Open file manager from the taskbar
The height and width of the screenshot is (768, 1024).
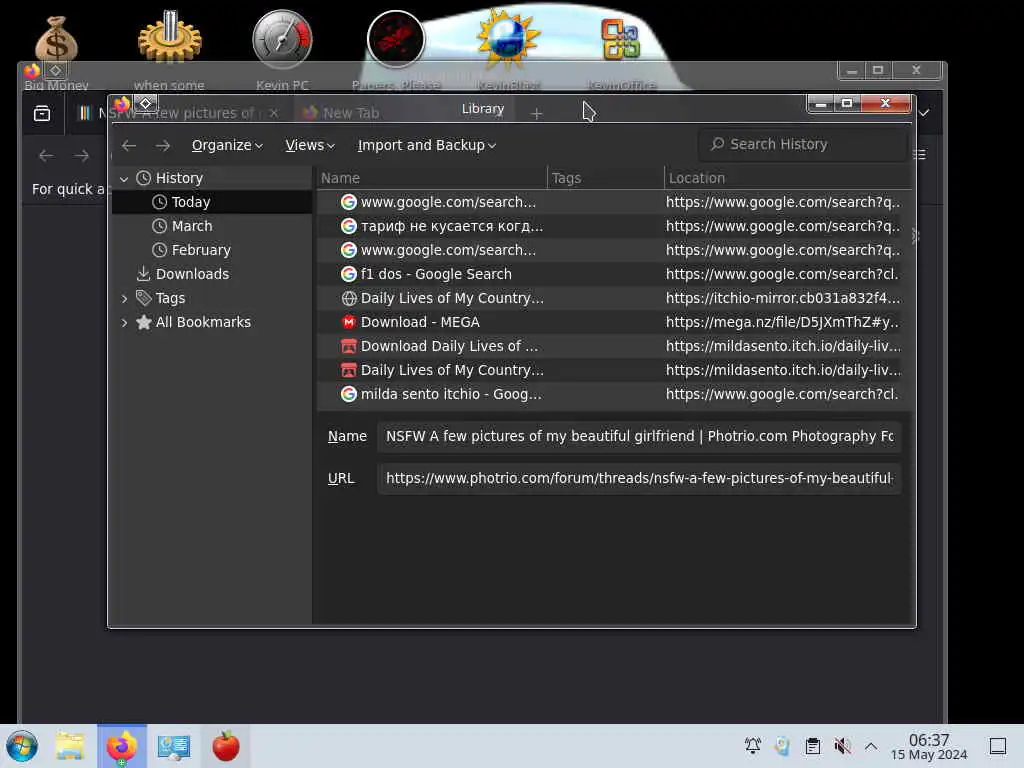point(70,746)
